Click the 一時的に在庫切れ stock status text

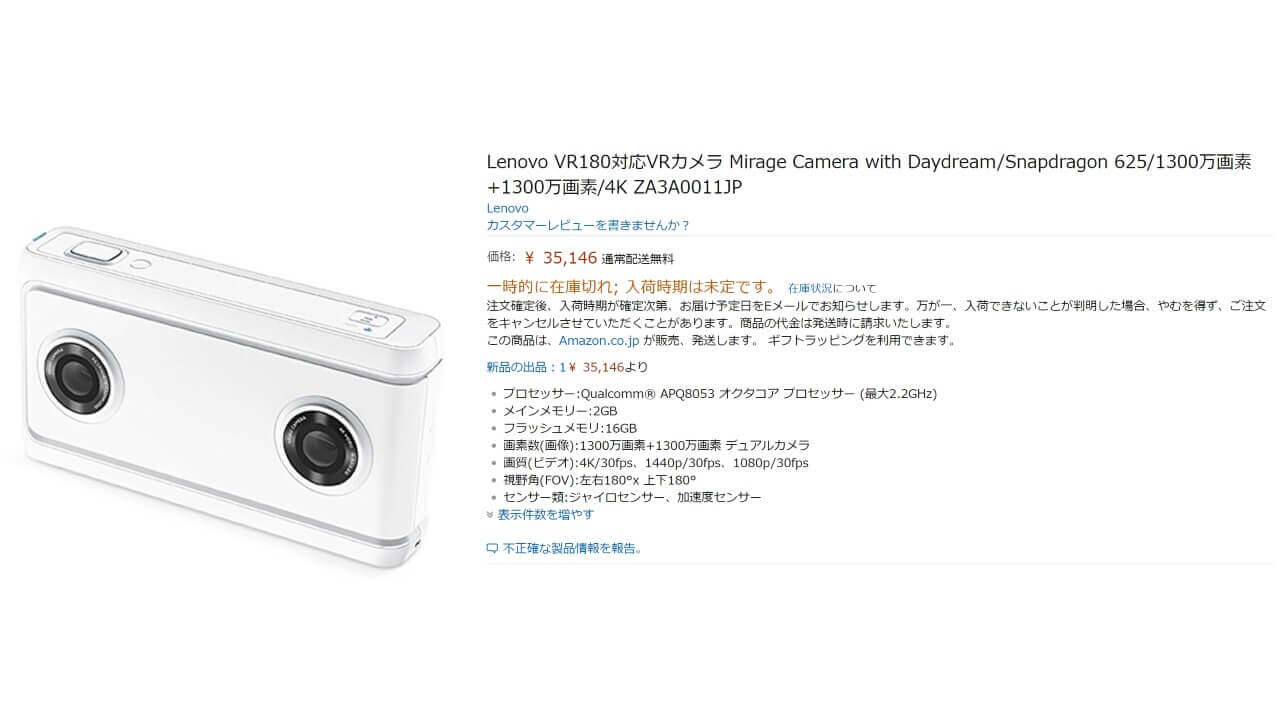coord(631,287)
